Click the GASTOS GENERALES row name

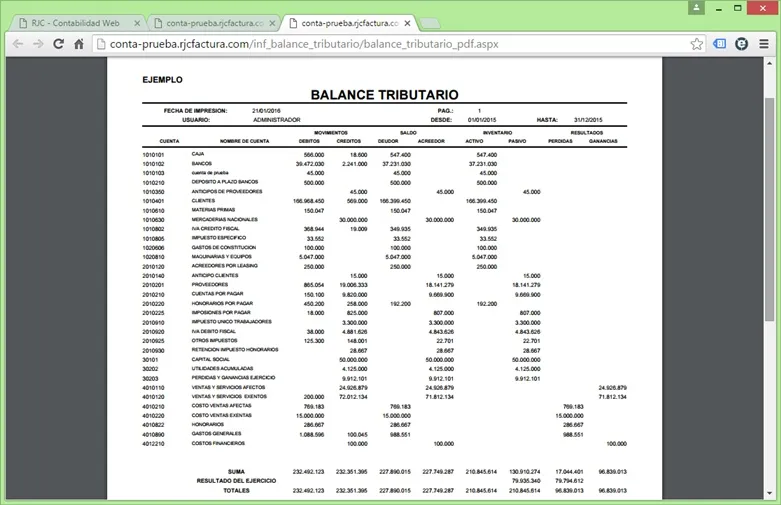pyautogui.click(x=216, y=433)
